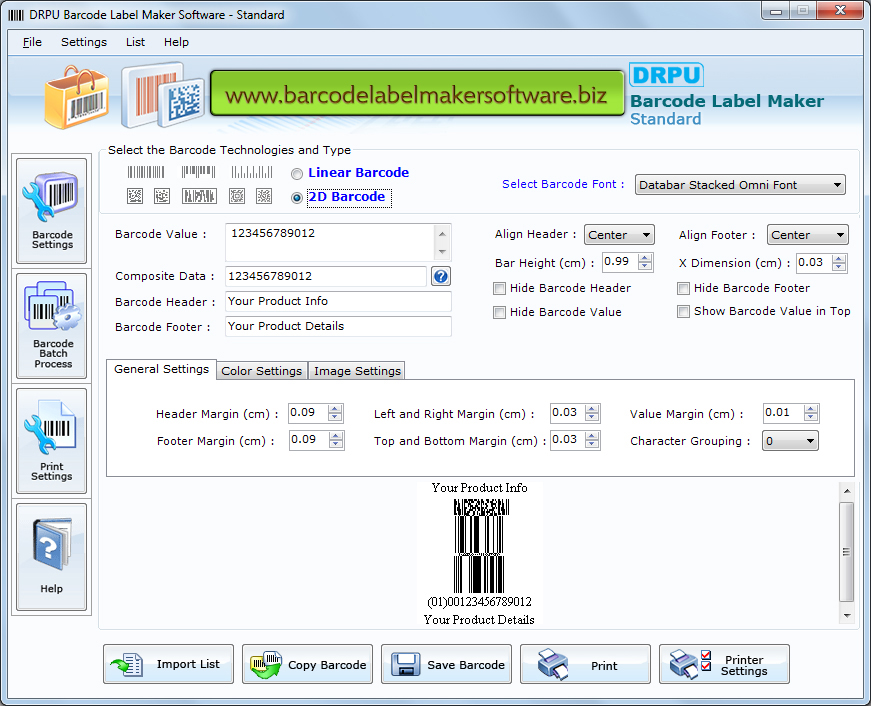Click the Bar Height value field
The image size is (871, 706).
pos(620,262)
